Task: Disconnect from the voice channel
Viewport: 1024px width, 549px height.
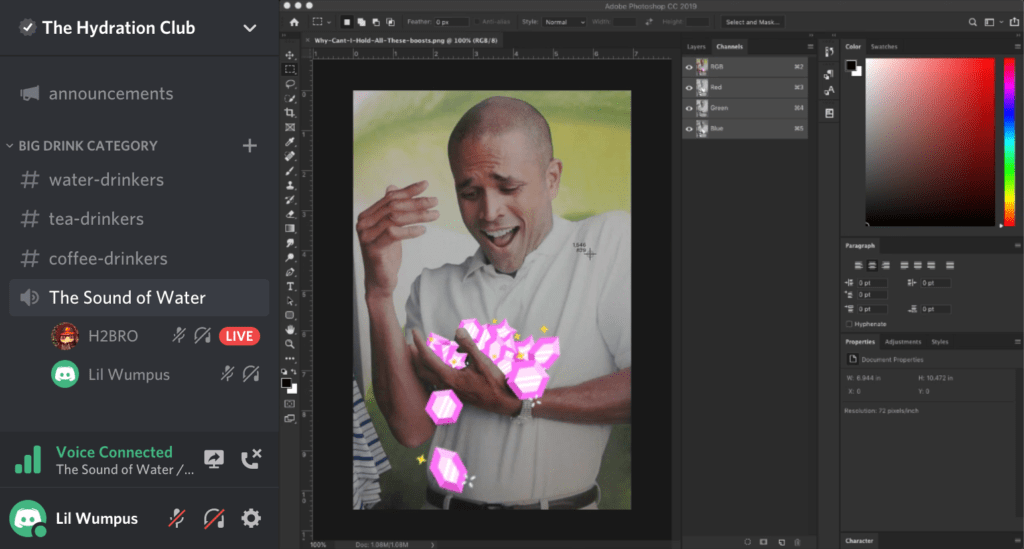Action: point(251,459)
